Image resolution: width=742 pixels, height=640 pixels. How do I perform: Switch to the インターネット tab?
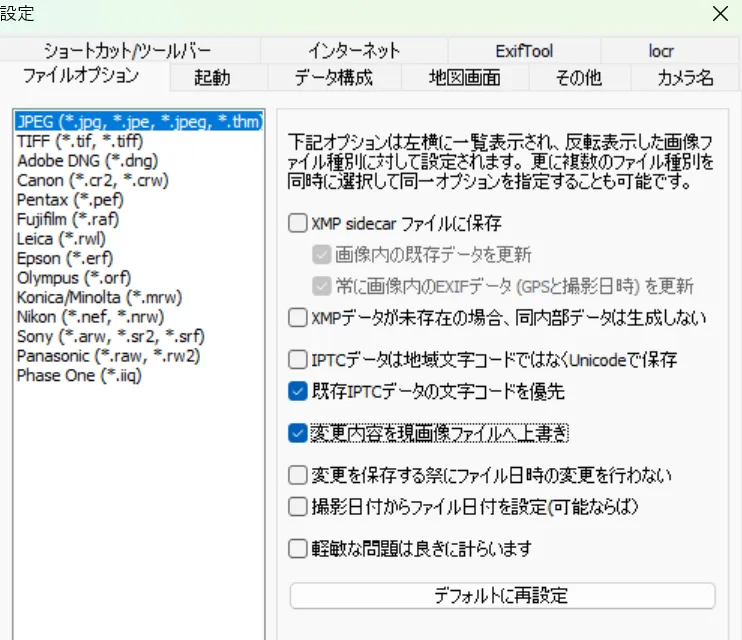(354, 50)
